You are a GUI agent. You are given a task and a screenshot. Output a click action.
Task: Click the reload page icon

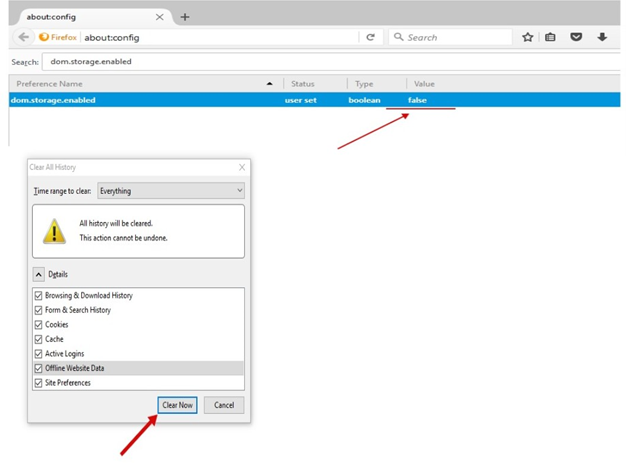click(x=370, y=37)
